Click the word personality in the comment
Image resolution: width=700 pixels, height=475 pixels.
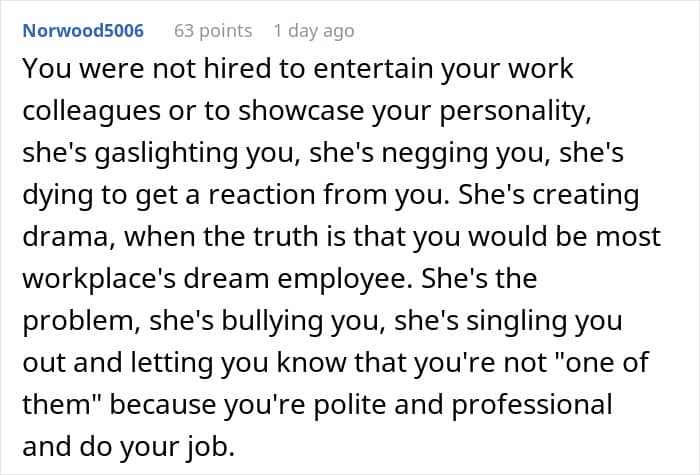coord(515,112)
